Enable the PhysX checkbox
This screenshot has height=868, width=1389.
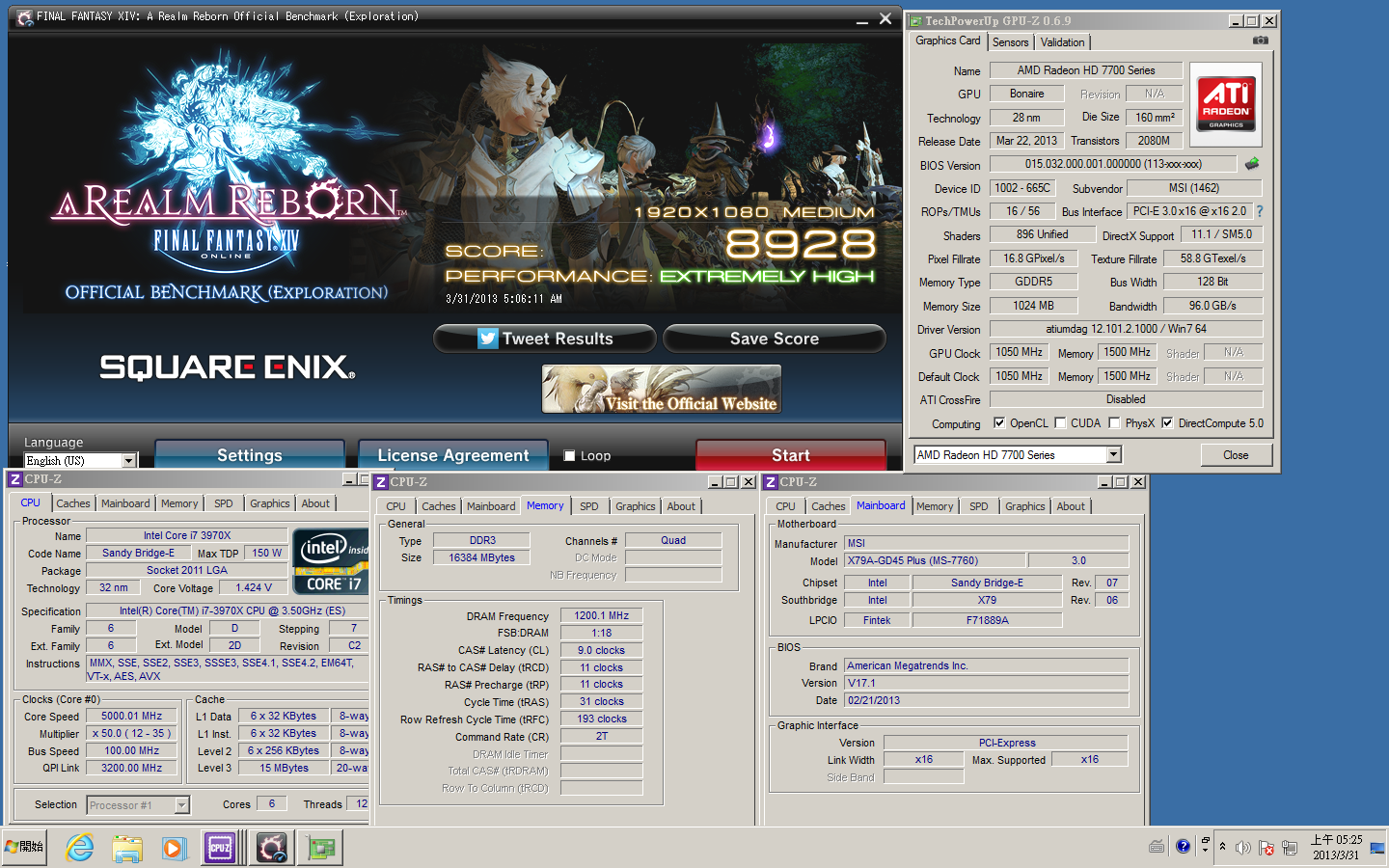[x=1114, y=422]
